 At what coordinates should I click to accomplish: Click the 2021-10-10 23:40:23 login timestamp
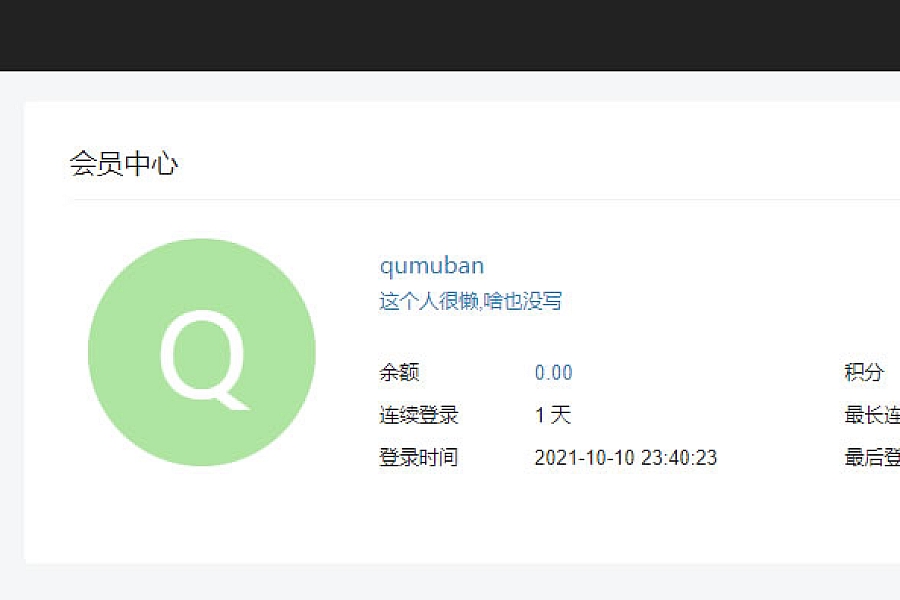point(626,458)
